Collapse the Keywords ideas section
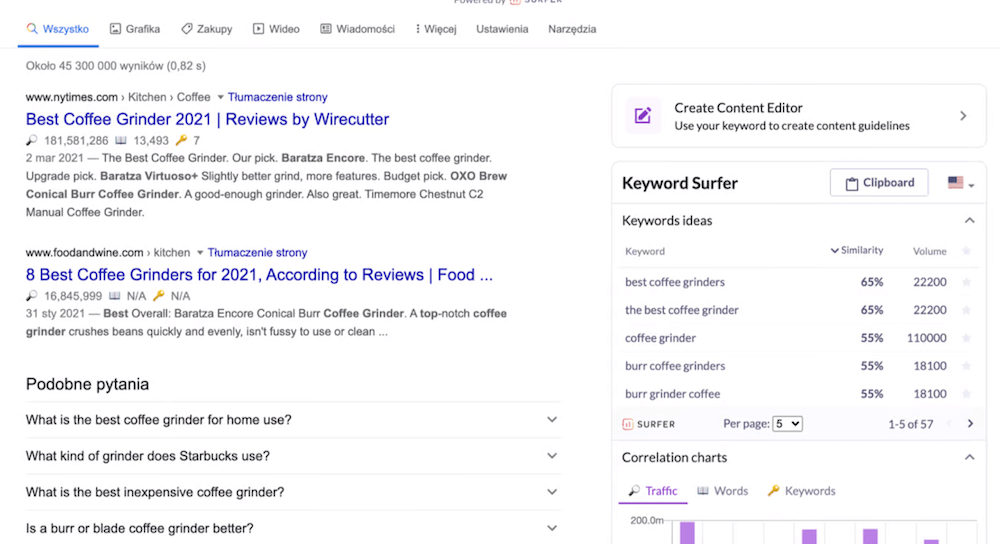This screenshot has height=544, width=1000. coord(969,221)
